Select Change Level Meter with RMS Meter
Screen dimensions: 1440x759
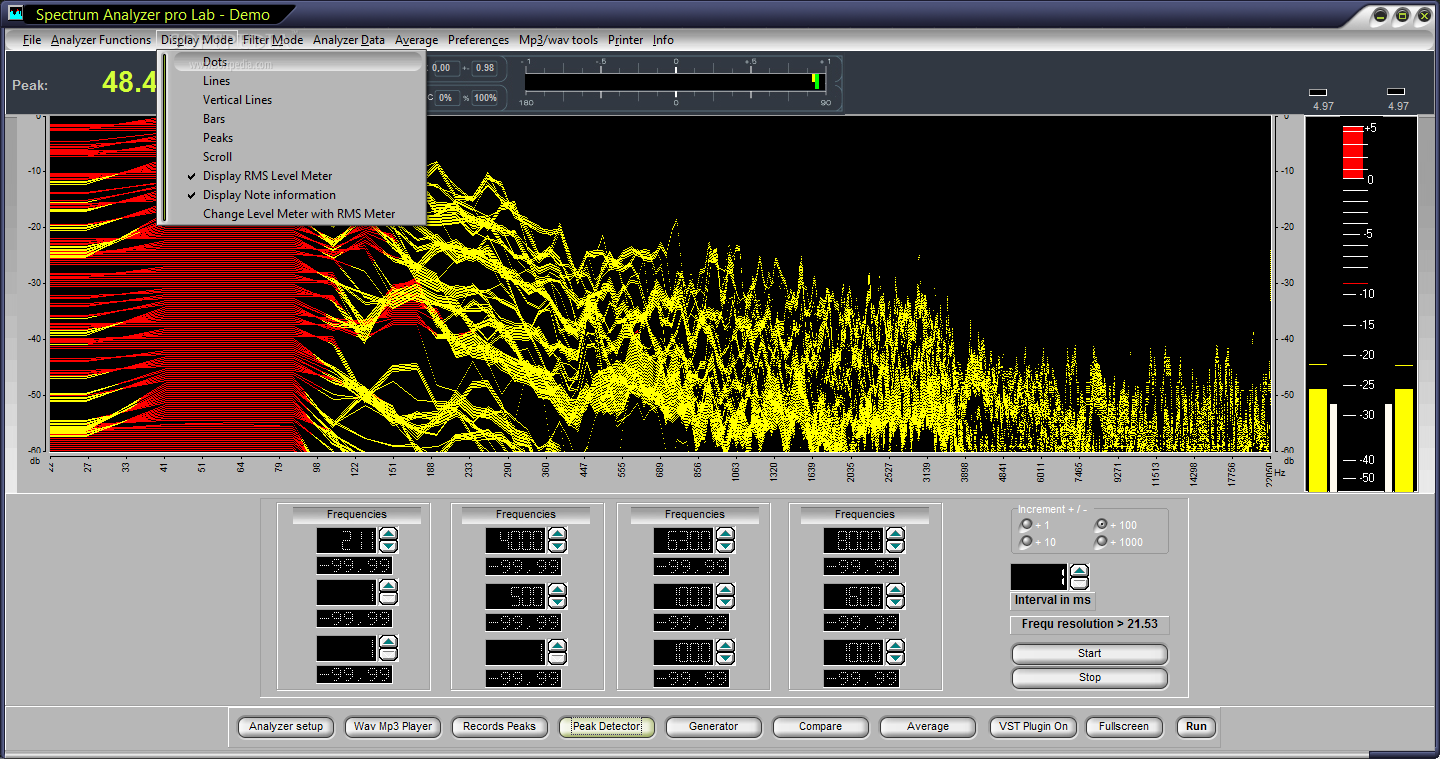297,214
